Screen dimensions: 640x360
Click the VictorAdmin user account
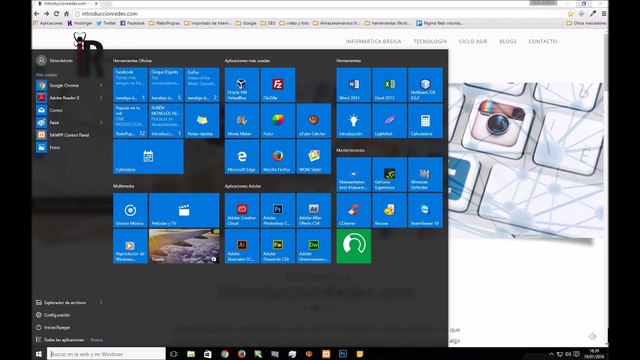pyautogui.click(x=55, y=60)
